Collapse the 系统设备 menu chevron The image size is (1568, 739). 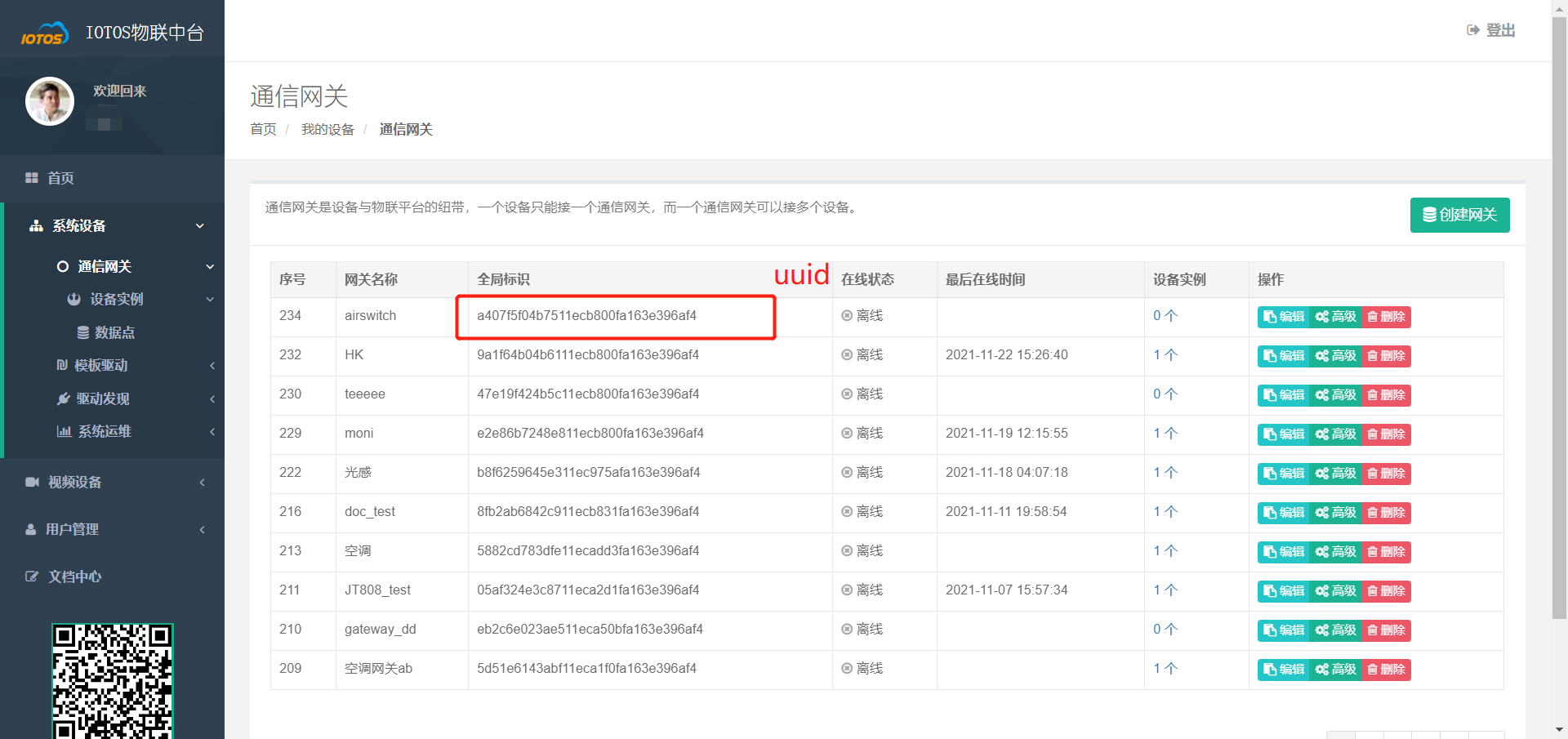click(x=200, y=226)
